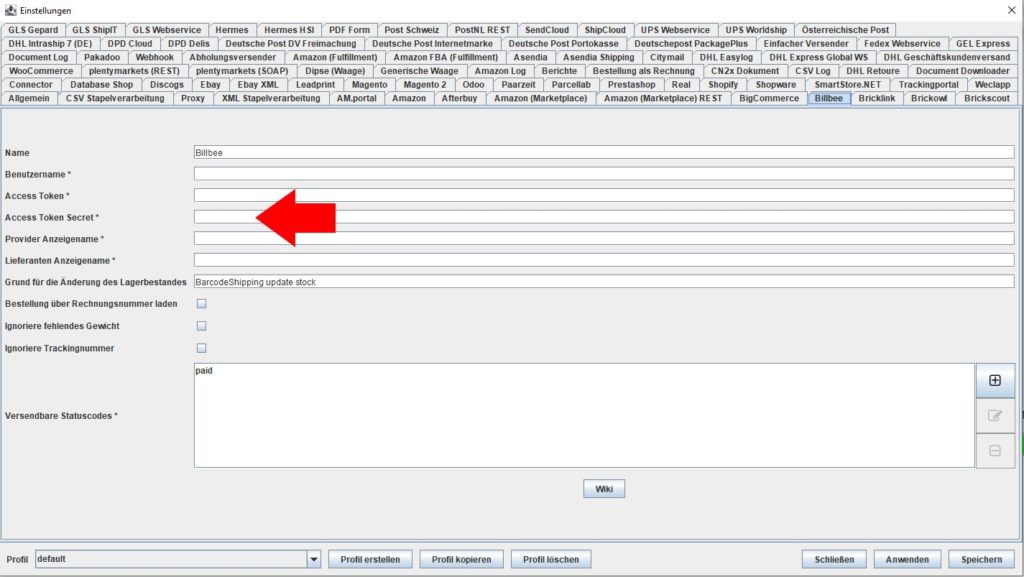Open the Afterbuy tab
This screenshot has height=577, width=1024.
pyautogui.click(x=459, y=99)
